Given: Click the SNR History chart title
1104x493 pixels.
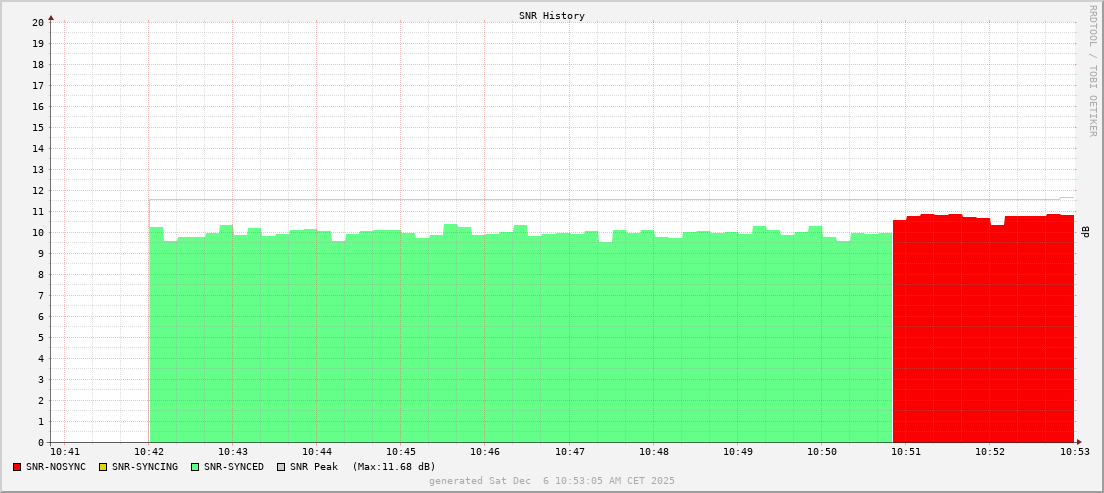Looking at the screenshot, I should 551,16.
